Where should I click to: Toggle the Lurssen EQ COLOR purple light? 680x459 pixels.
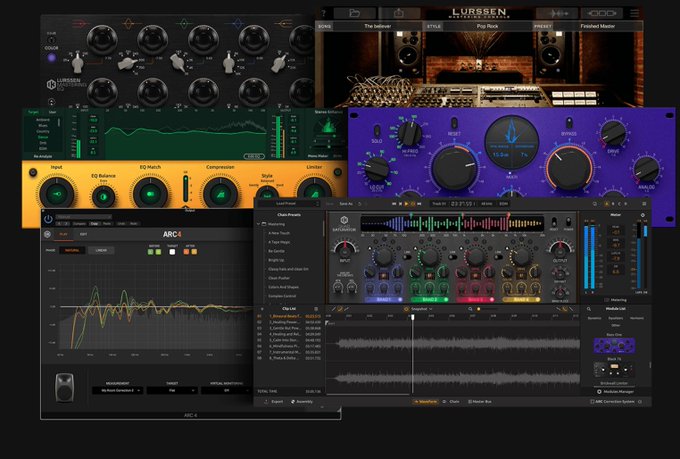tap(52, 57)
